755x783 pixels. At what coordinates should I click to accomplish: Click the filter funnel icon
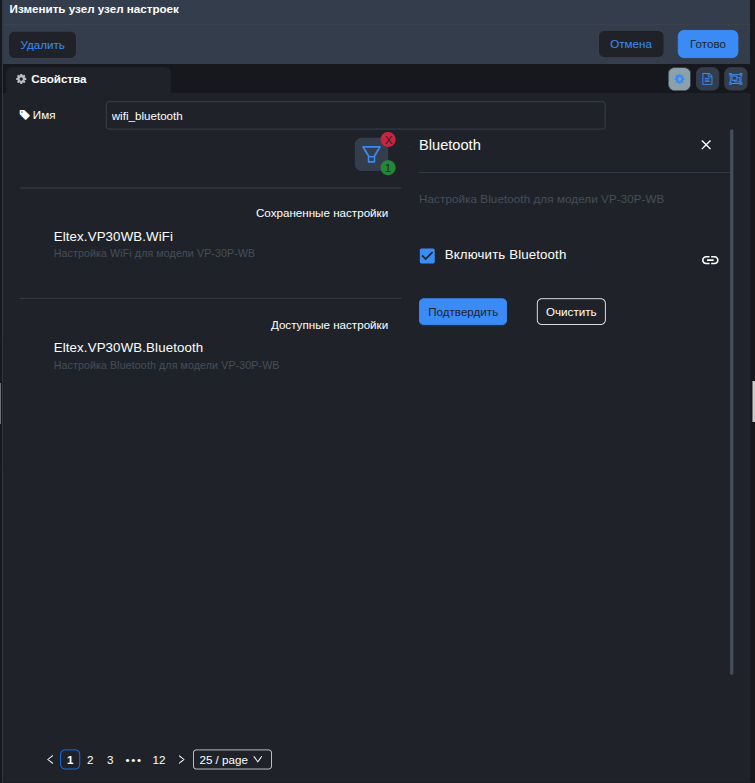pyautogui.click(x=371, y=154)
